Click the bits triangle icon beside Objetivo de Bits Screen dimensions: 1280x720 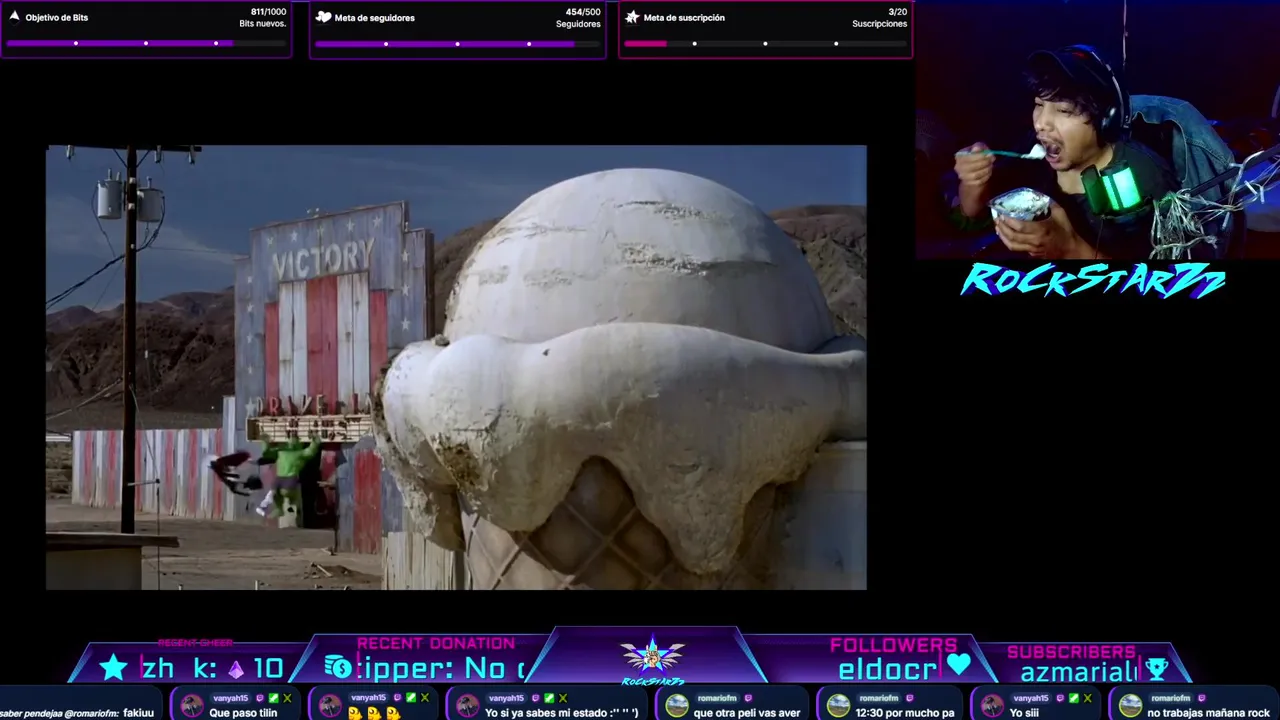[14, 17]
